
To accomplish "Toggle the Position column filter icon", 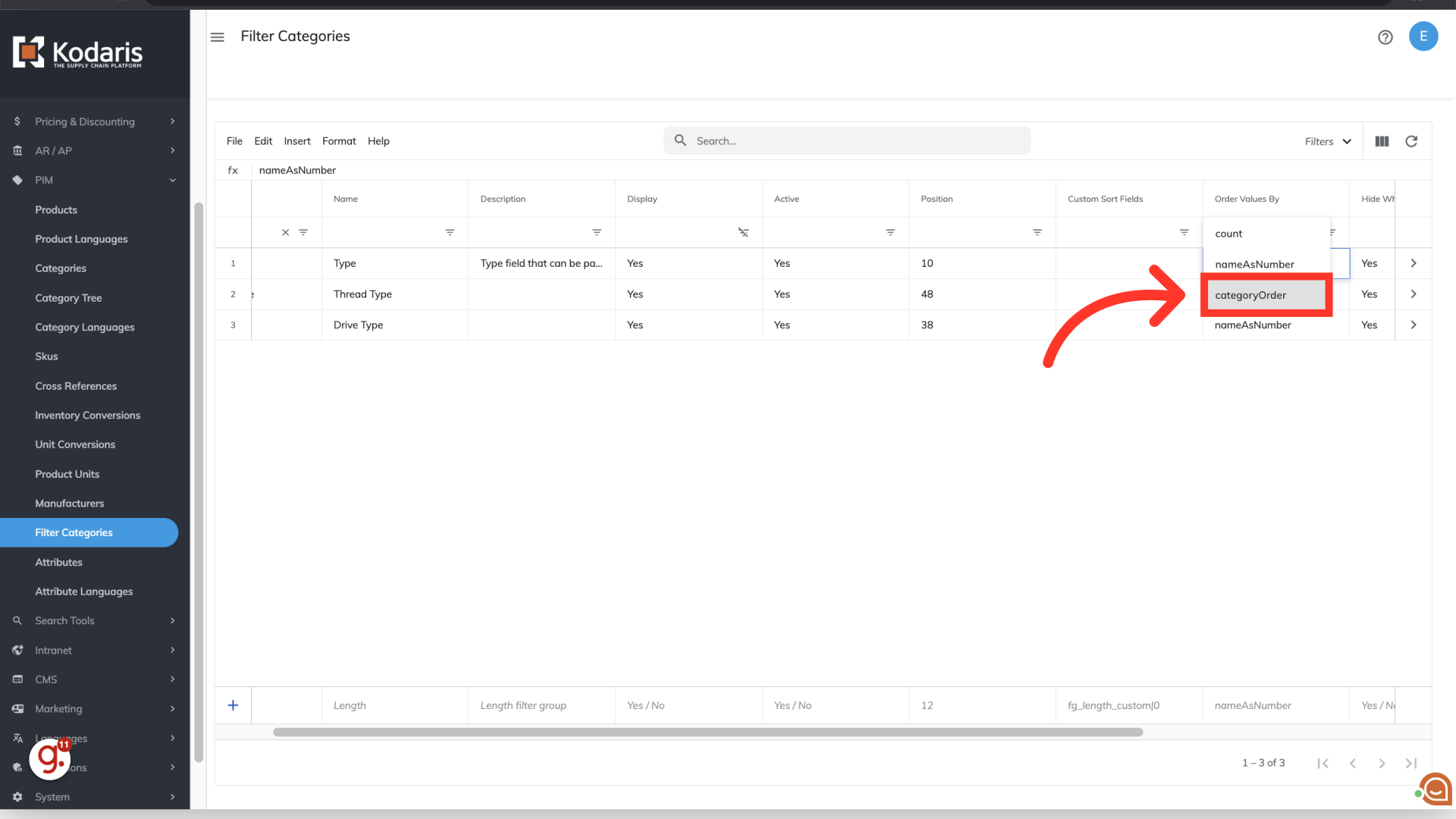I will (x=1037, y=232).
